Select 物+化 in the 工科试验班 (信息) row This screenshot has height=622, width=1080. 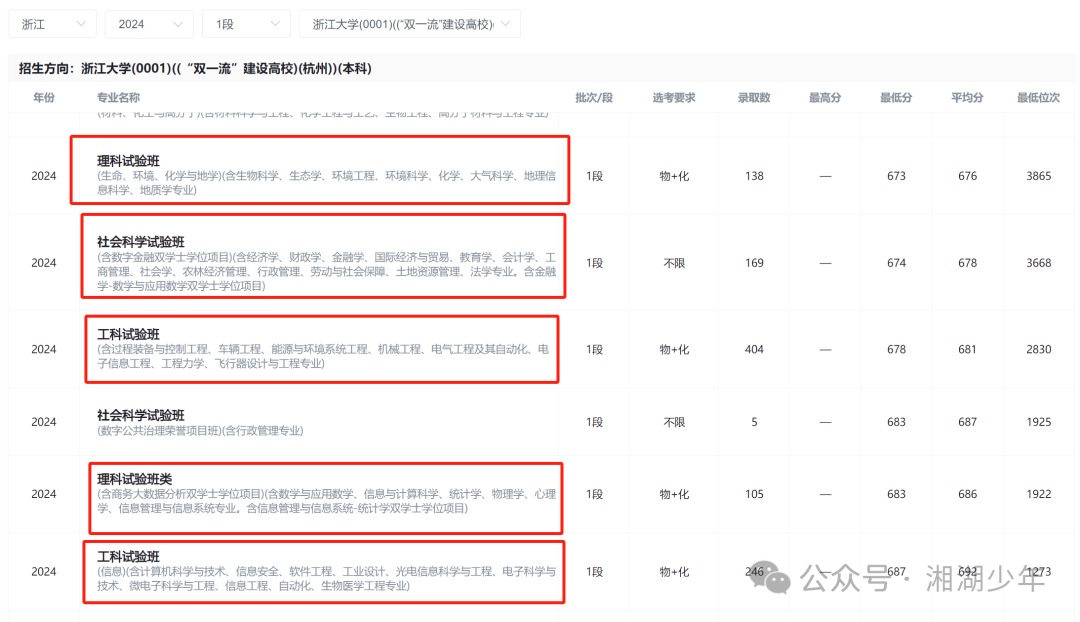674,572
